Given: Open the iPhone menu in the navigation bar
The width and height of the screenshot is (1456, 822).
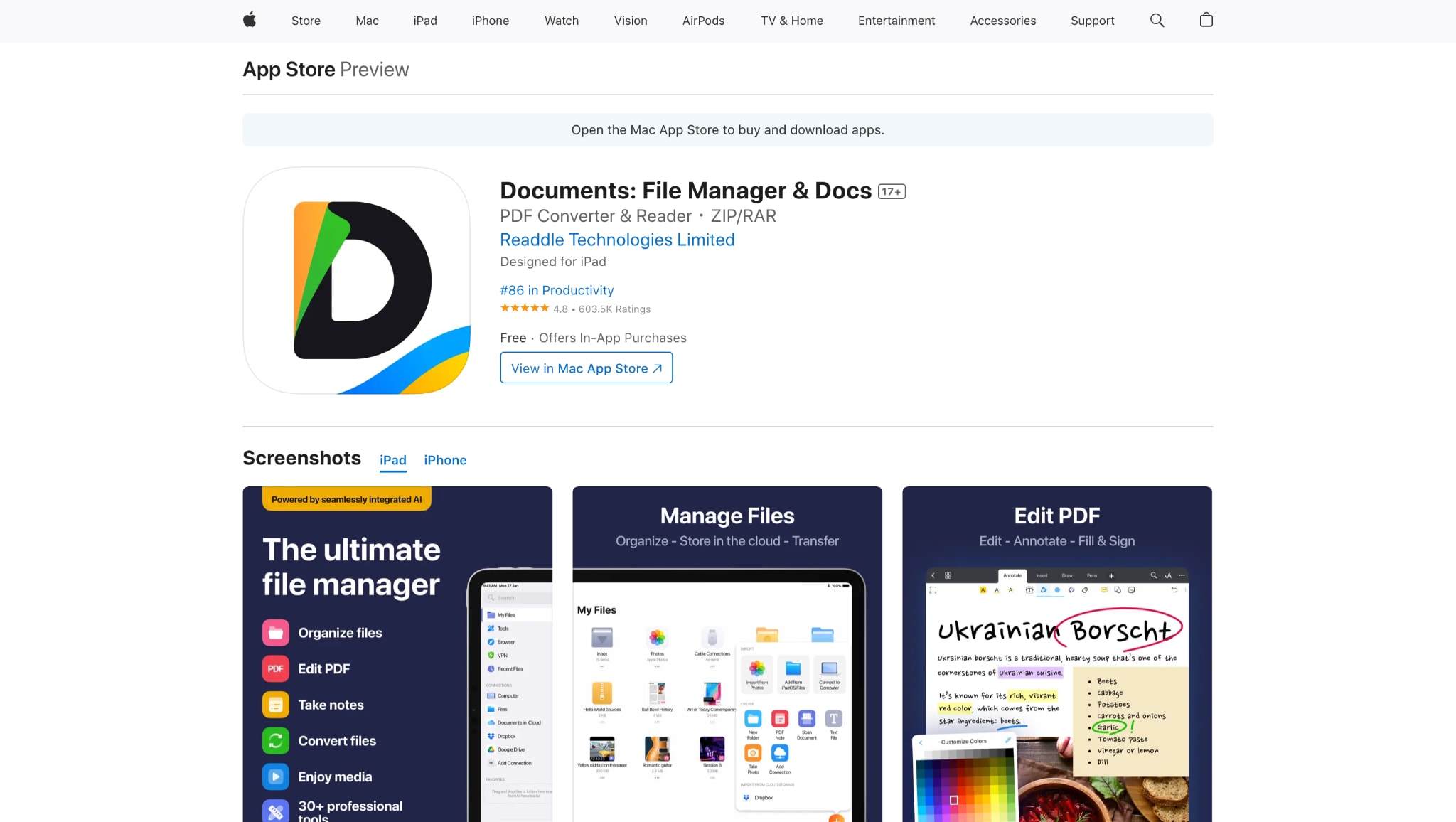Looking at the screenshot, I should pos(491,21).
